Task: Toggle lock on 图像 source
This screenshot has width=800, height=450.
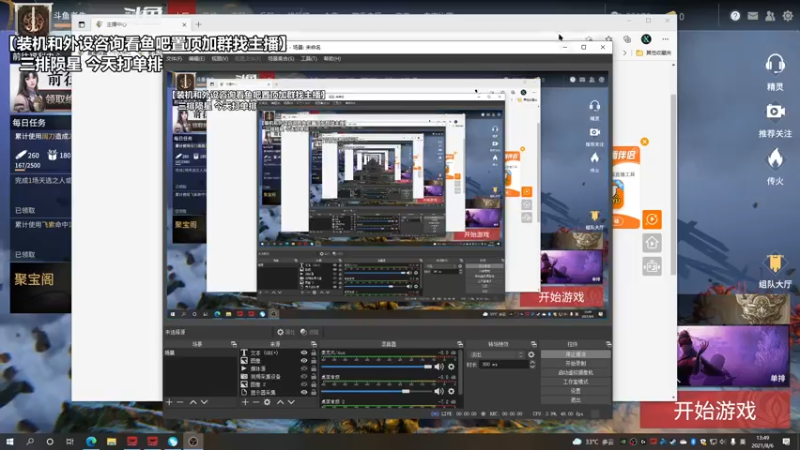Action: point(313,361)
